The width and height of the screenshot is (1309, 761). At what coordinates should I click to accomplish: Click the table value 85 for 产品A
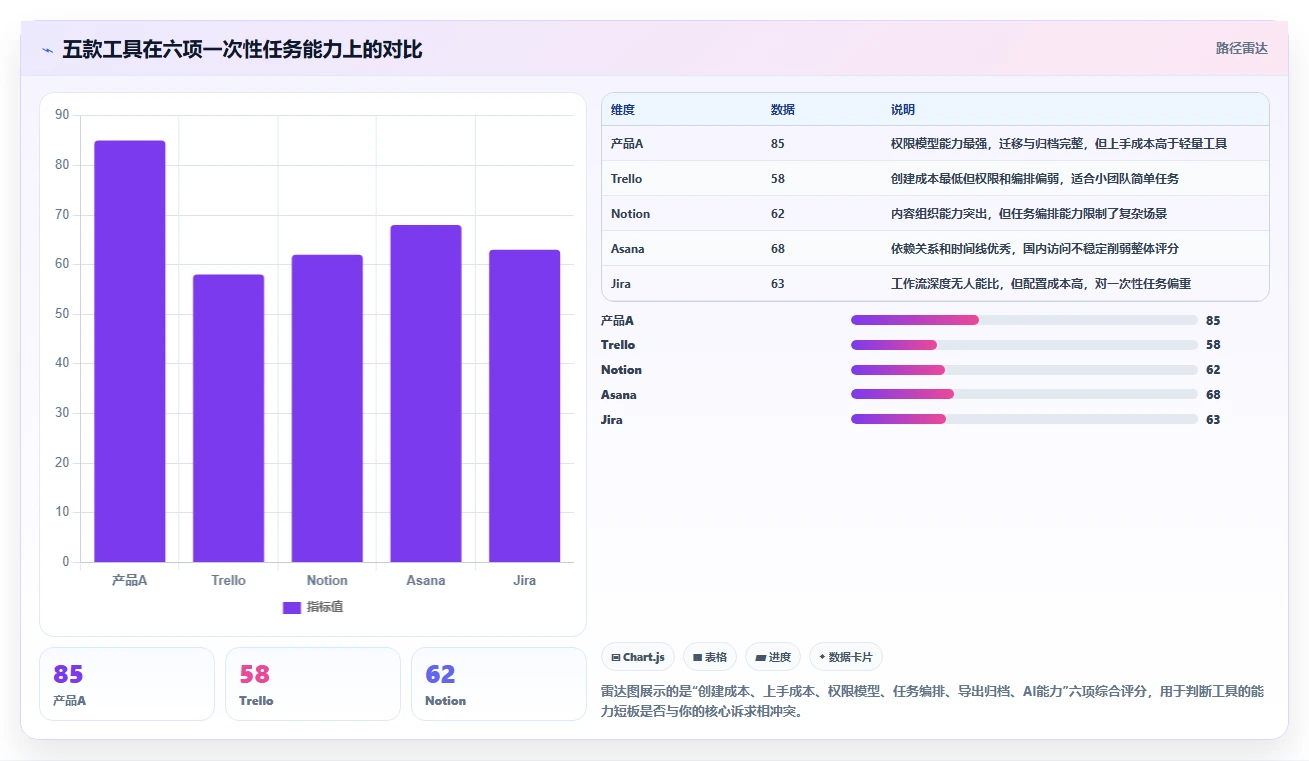(778, 144)
